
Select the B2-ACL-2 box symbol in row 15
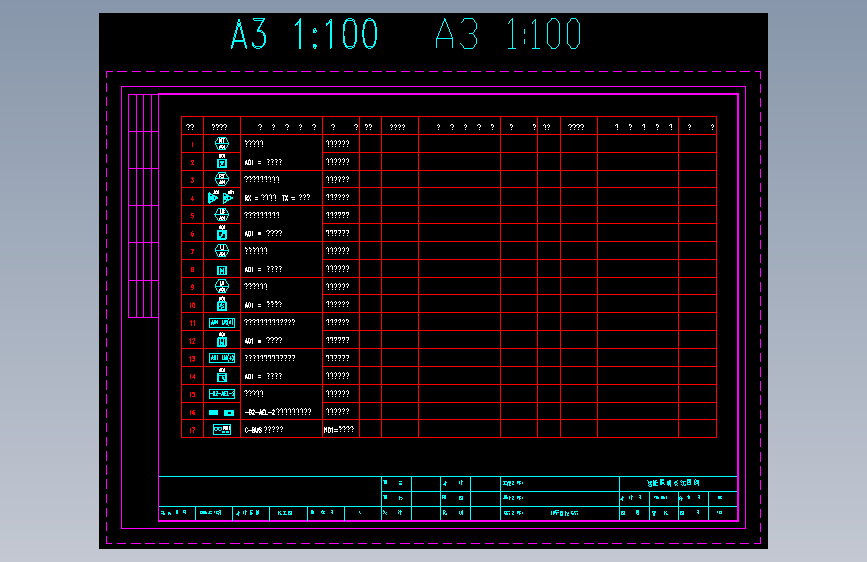point(222,394)
